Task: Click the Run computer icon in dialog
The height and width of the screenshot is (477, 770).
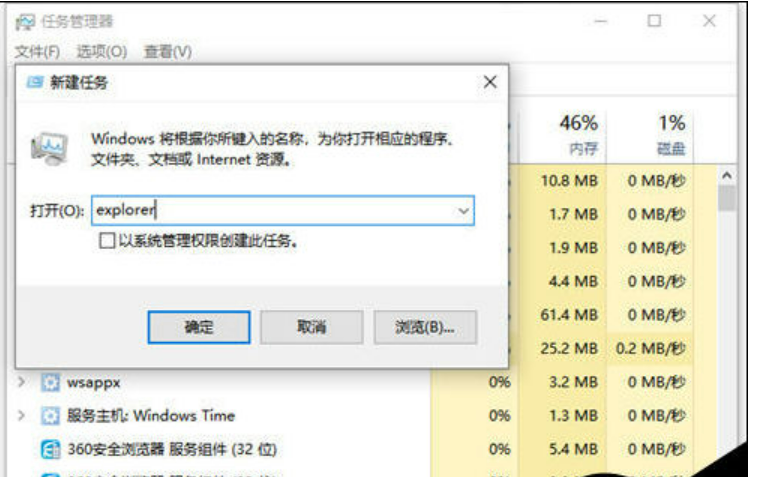Action: [x=49, y=148]
